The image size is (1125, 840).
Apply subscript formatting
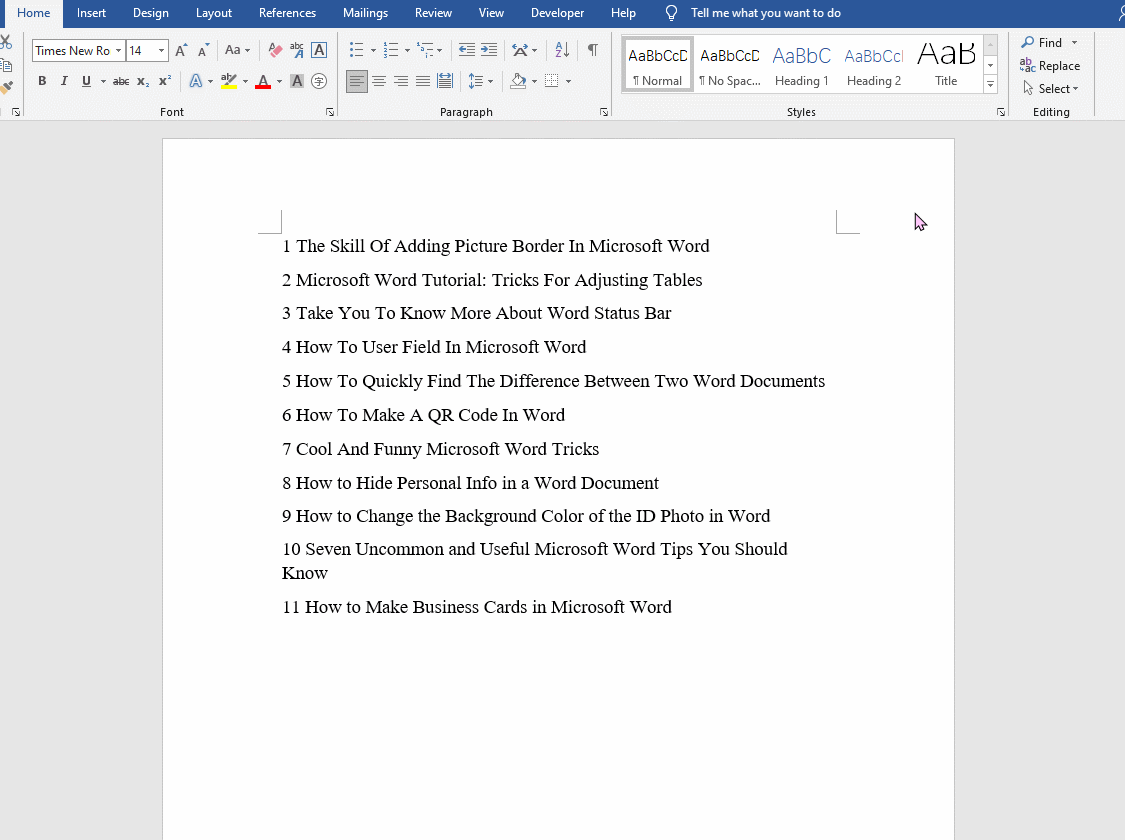(x=143, y=81)
